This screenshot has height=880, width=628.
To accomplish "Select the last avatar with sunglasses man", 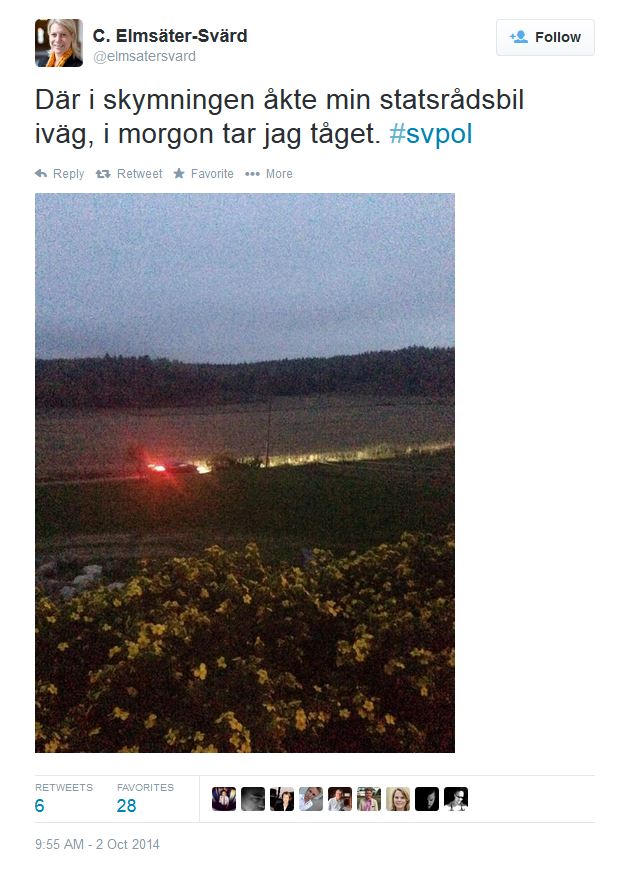I will tap(456, 799).
